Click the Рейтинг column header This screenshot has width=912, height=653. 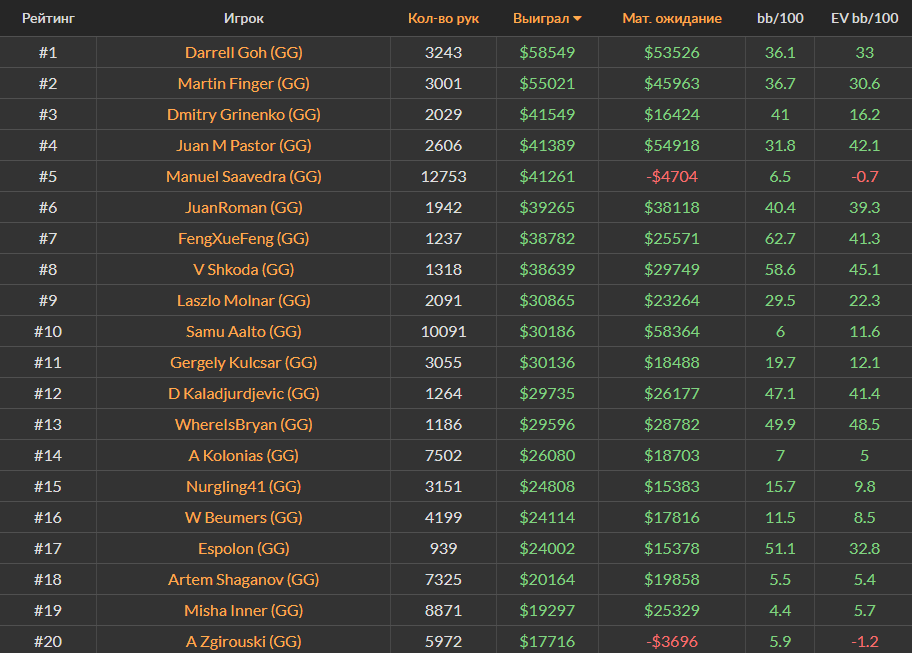point(48,19)
